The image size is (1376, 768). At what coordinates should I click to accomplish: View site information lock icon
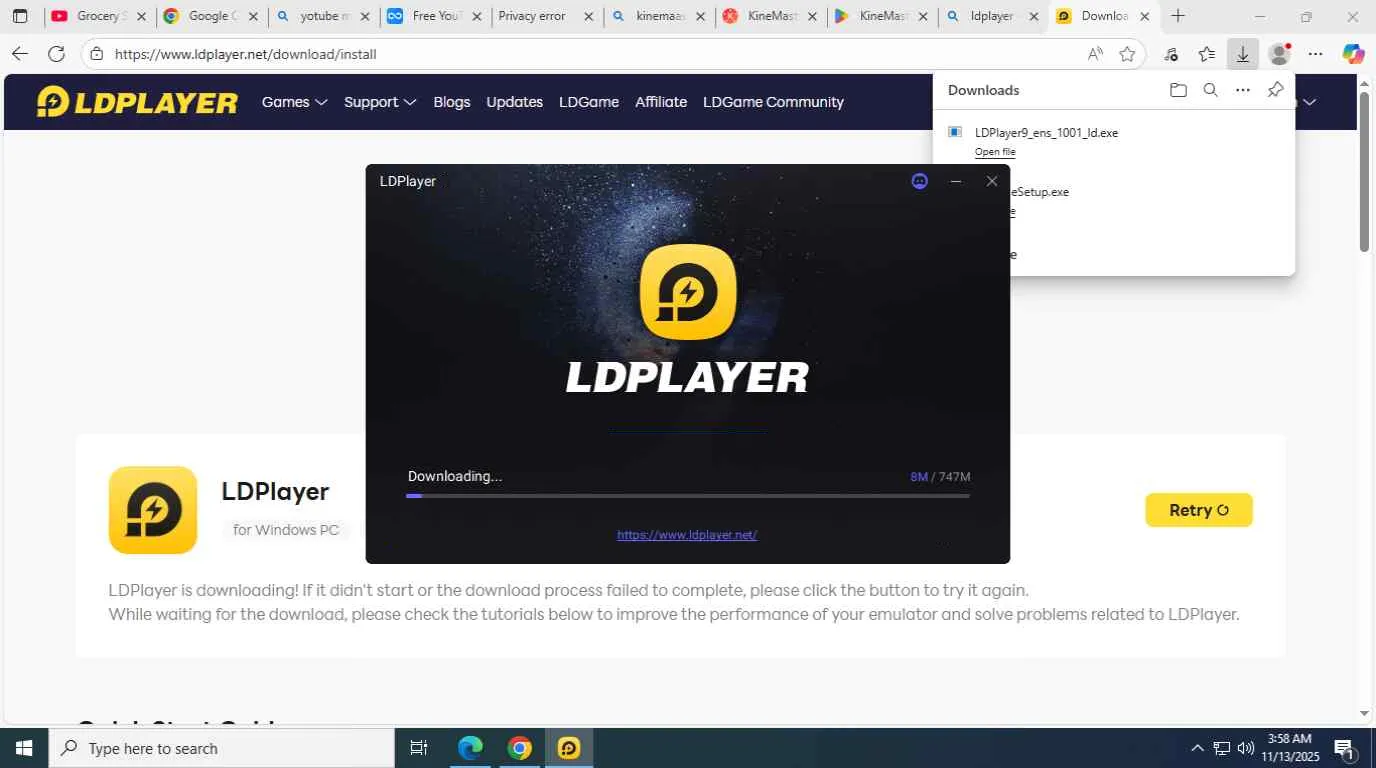[96, 54]
